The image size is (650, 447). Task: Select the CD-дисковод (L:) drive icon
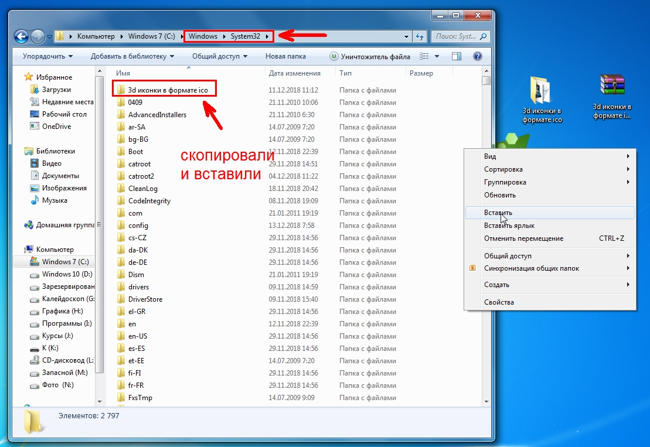tap(34, 360)
